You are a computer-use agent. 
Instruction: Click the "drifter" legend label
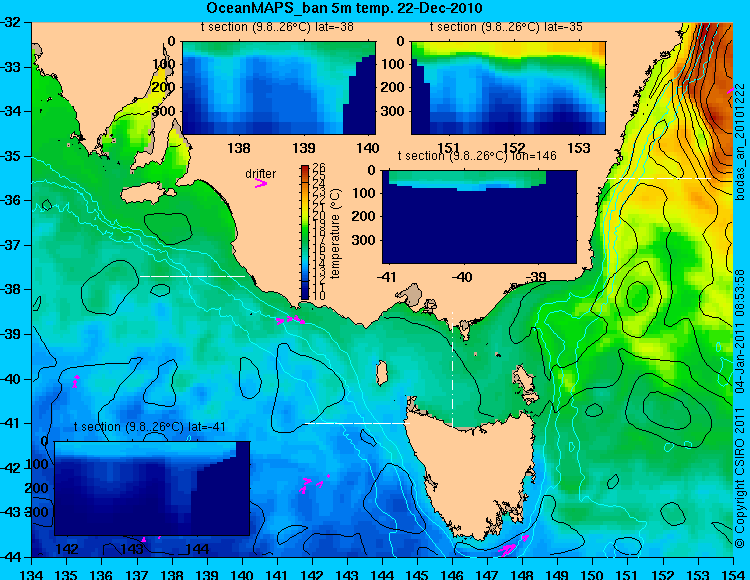pyautogui.click(x=261, y=174)
